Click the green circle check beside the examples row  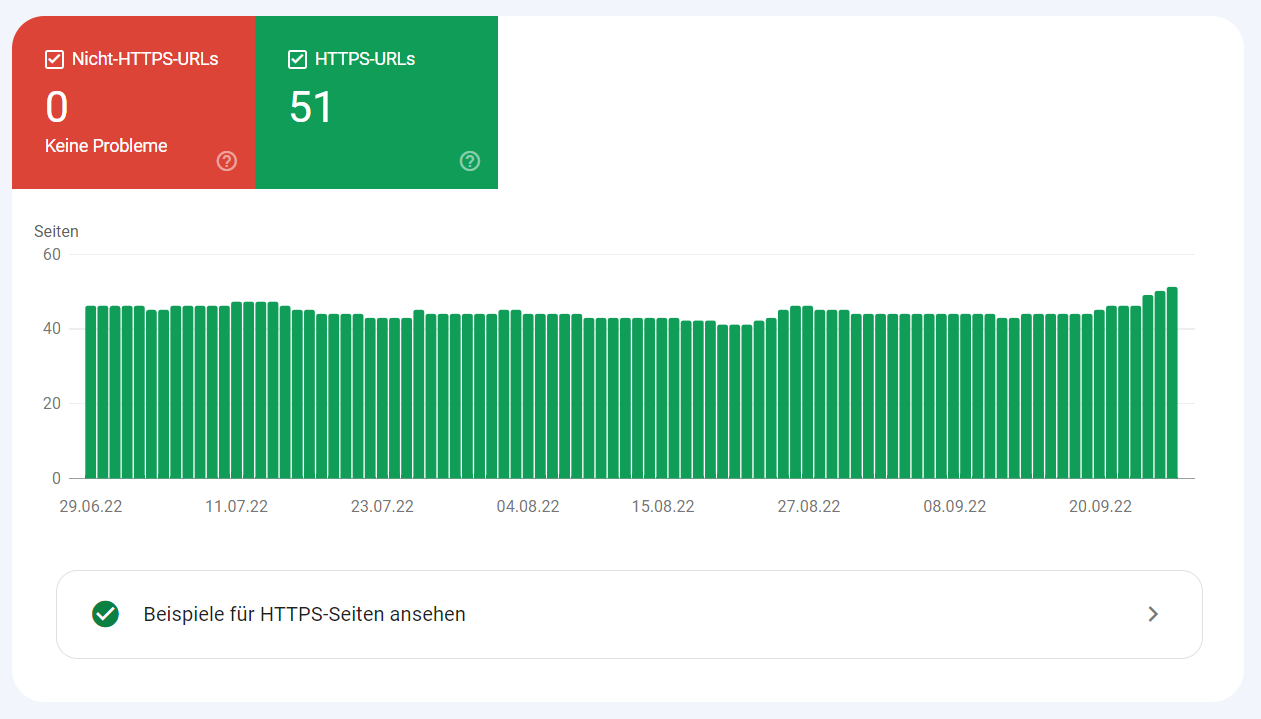(x=105, y=614)
